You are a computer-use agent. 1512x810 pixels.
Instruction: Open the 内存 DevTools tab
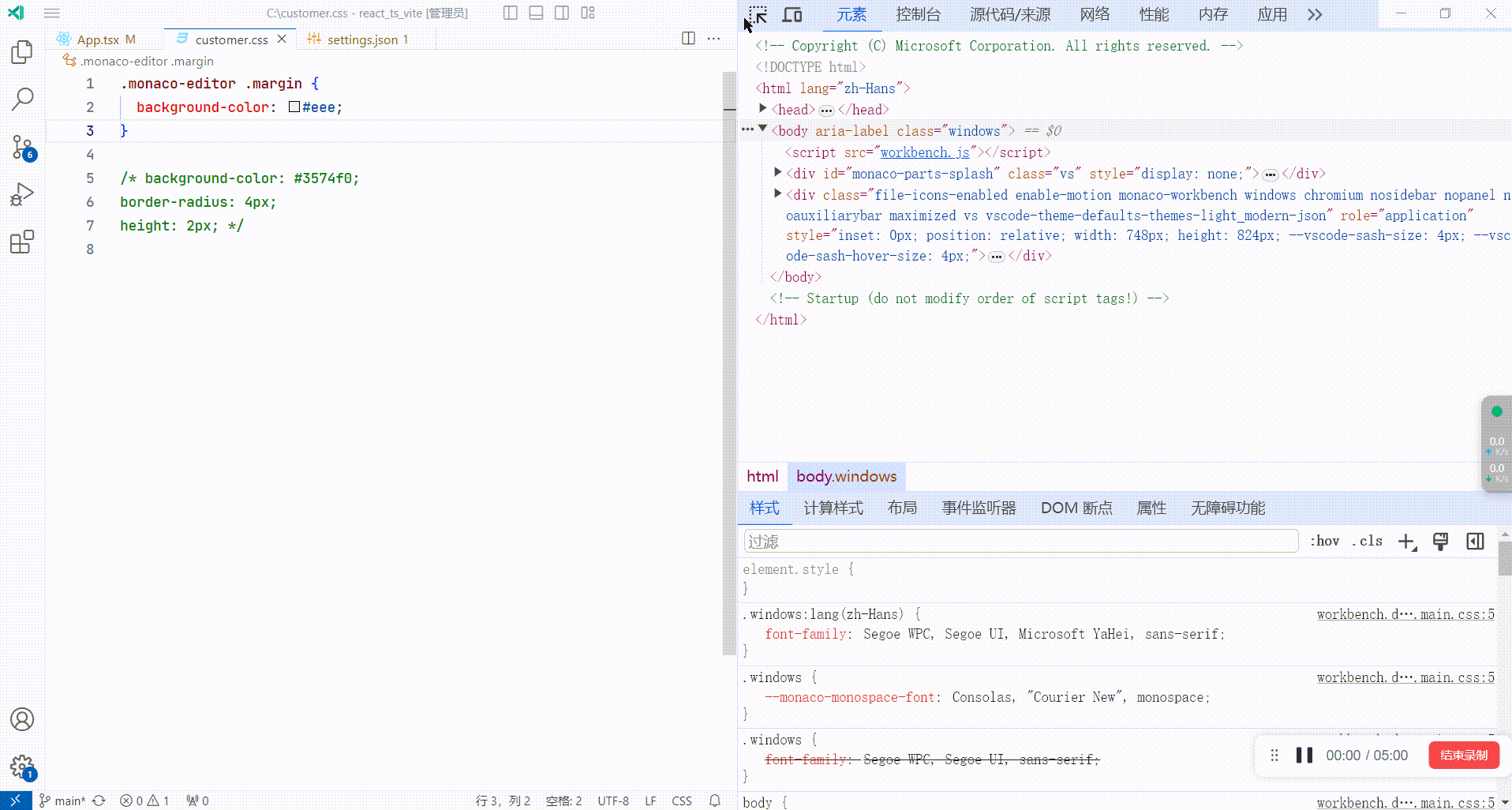[1214, 15]
